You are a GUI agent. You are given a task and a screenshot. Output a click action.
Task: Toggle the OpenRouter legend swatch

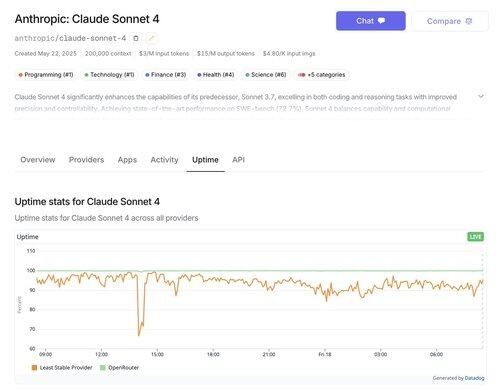tap(103, 368)
